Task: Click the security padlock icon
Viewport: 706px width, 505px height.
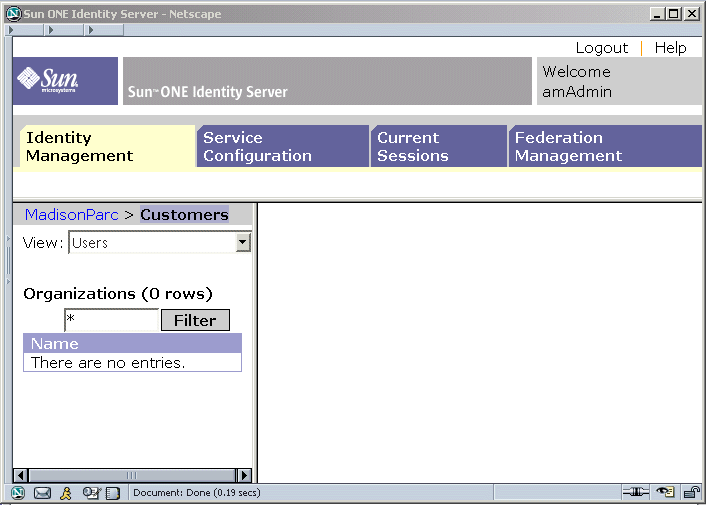Action: coord(692,492)
